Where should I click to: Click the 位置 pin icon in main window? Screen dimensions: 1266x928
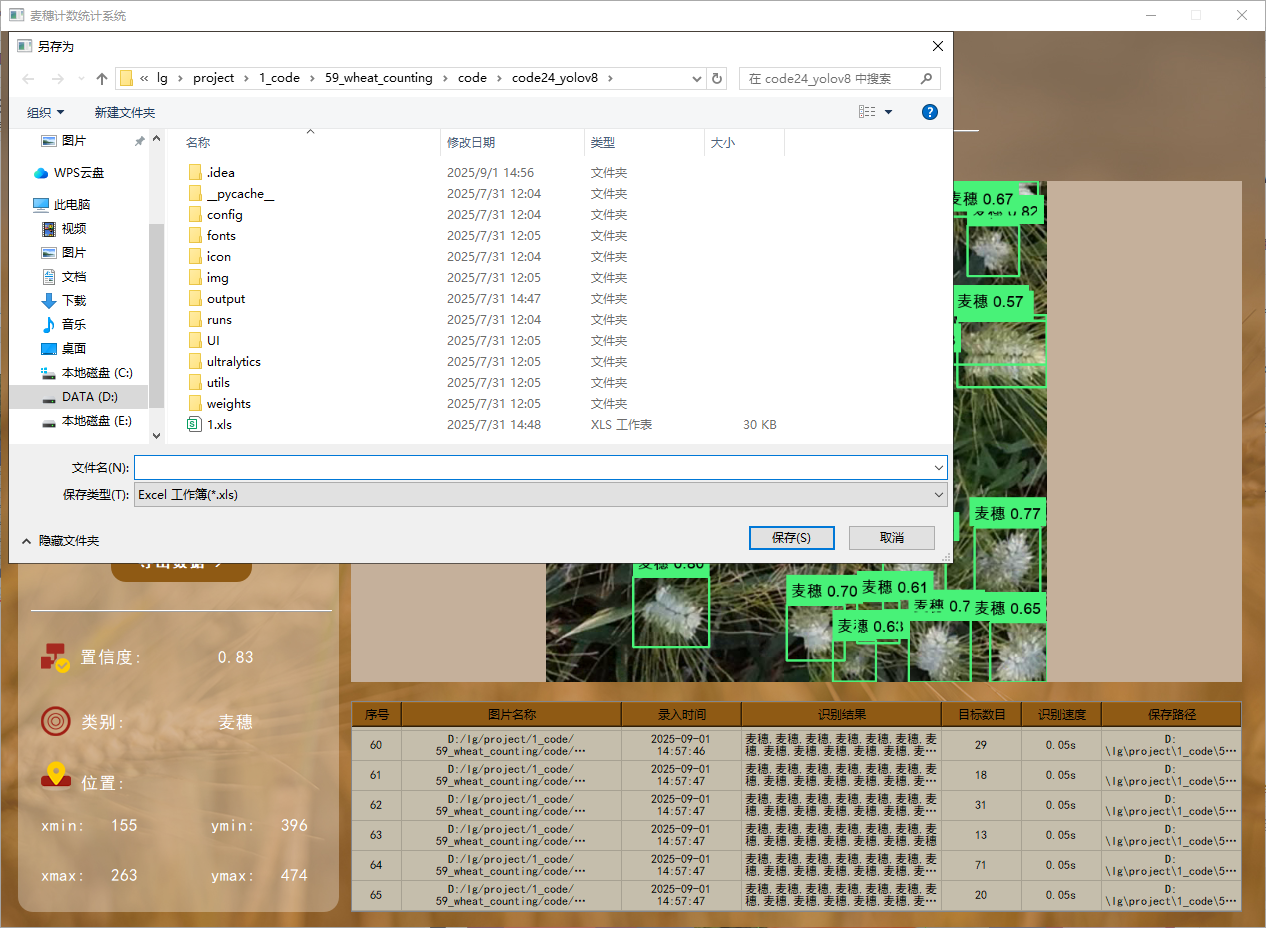pyautogui.click(x=55, y=776)
